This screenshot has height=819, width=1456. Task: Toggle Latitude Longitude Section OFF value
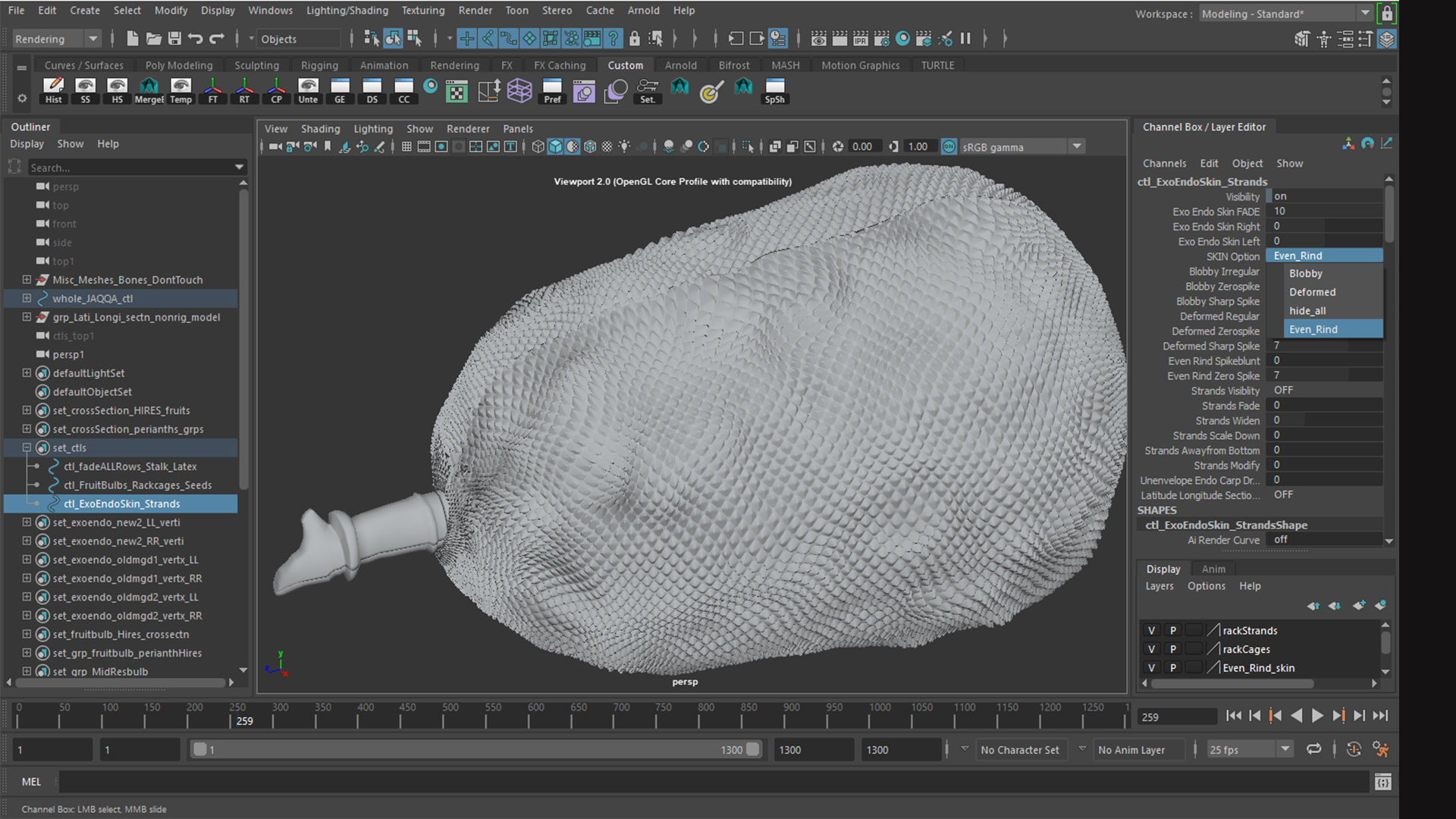1324,494
